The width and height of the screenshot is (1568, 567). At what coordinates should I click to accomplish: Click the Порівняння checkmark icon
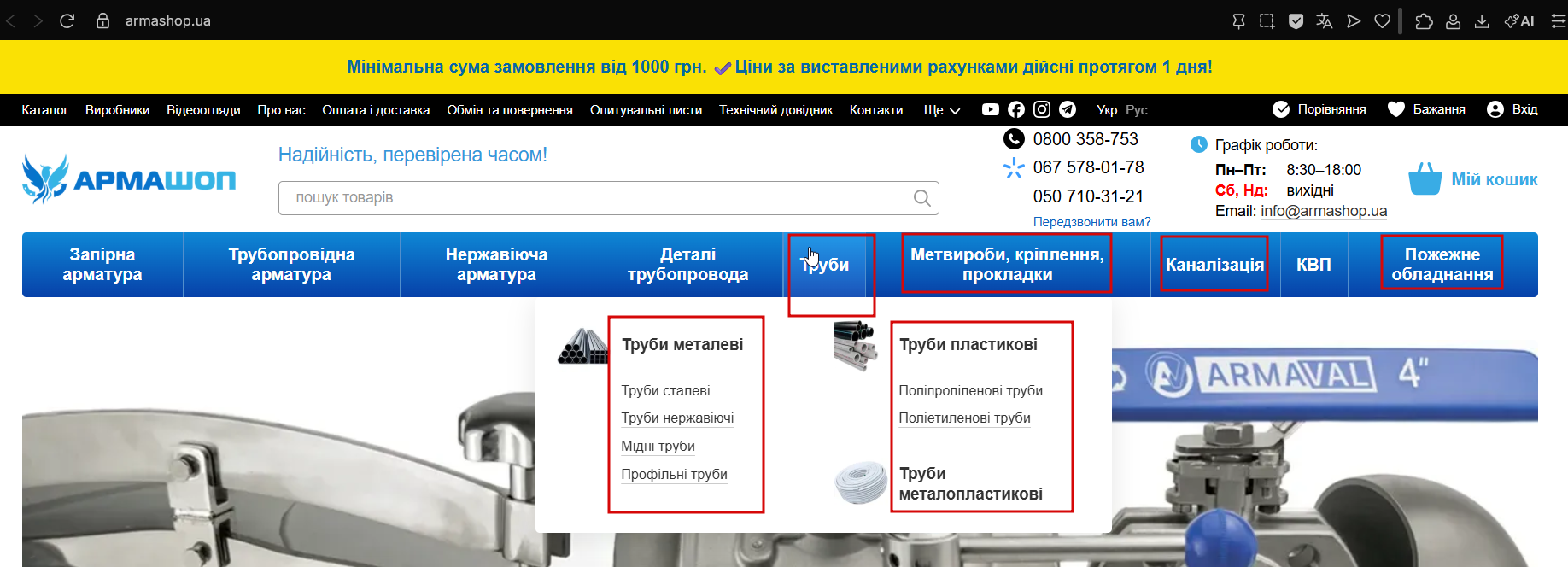(1281, 109)
